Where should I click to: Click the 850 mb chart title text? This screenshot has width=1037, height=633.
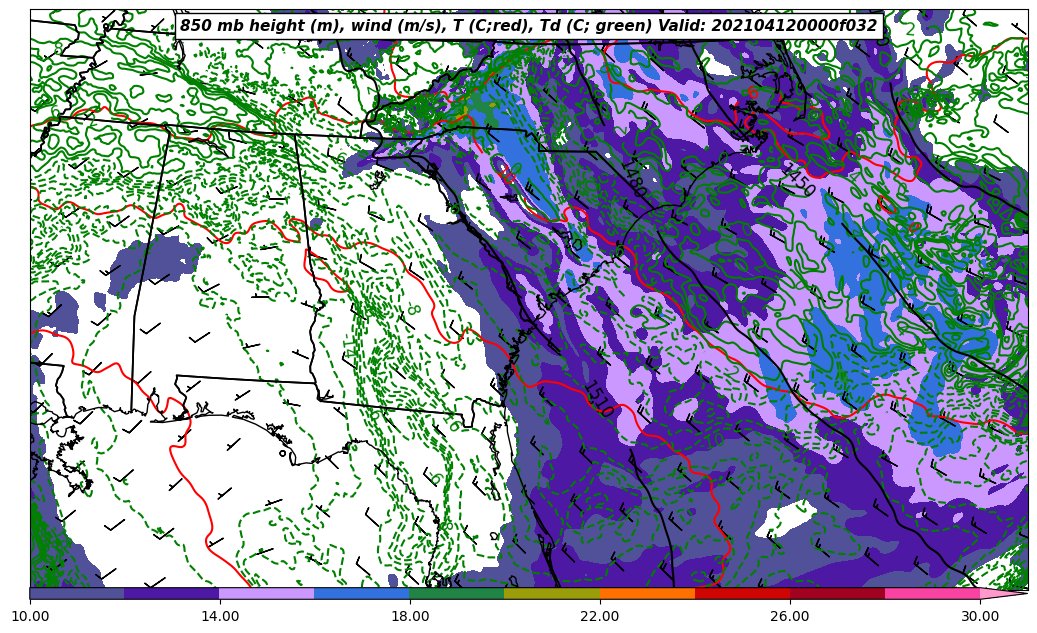[528, 26]
